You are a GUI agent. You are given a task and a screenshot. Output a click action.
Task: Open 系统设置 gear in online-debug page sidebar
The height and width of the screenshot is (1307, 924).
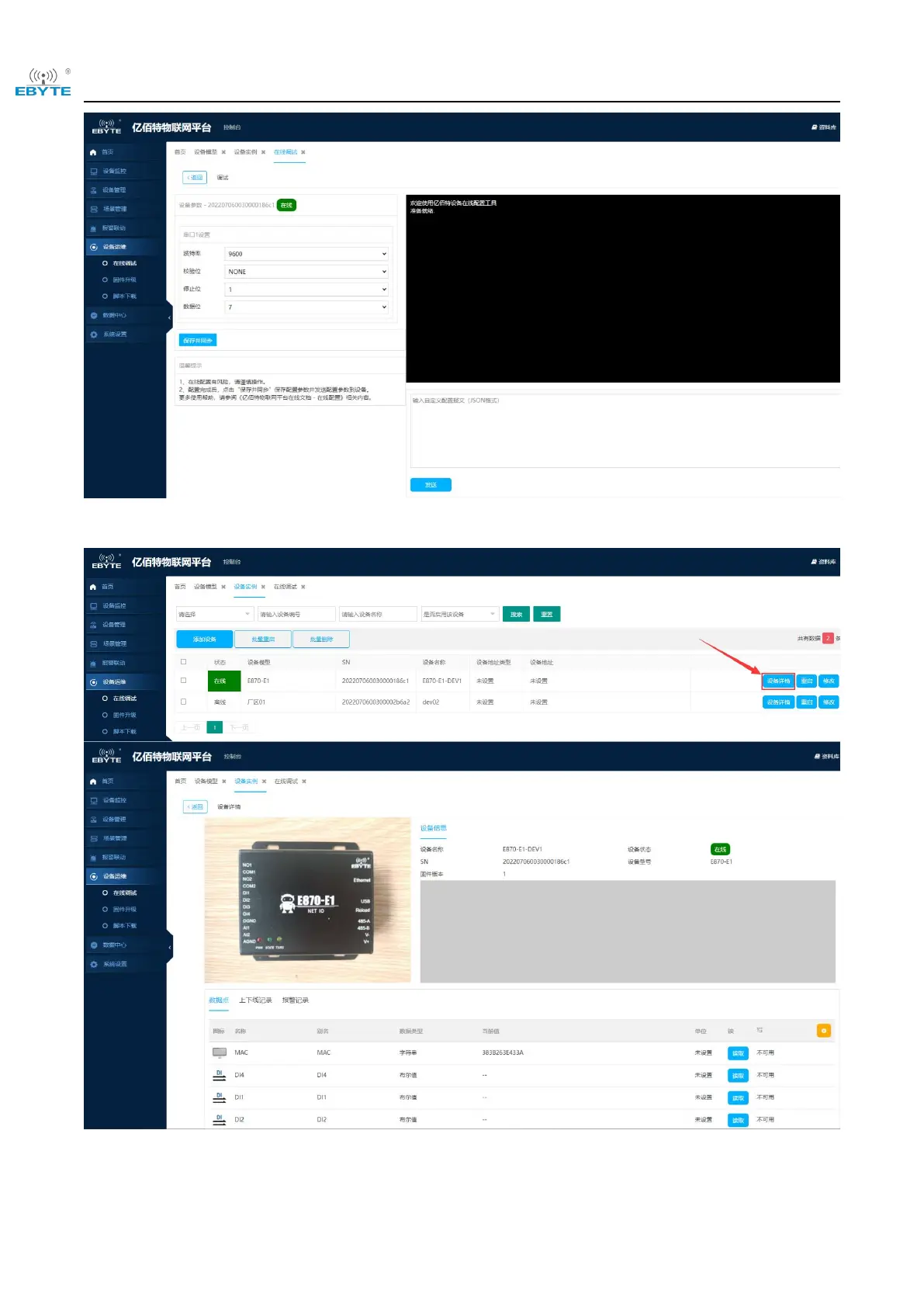[94, 335]
